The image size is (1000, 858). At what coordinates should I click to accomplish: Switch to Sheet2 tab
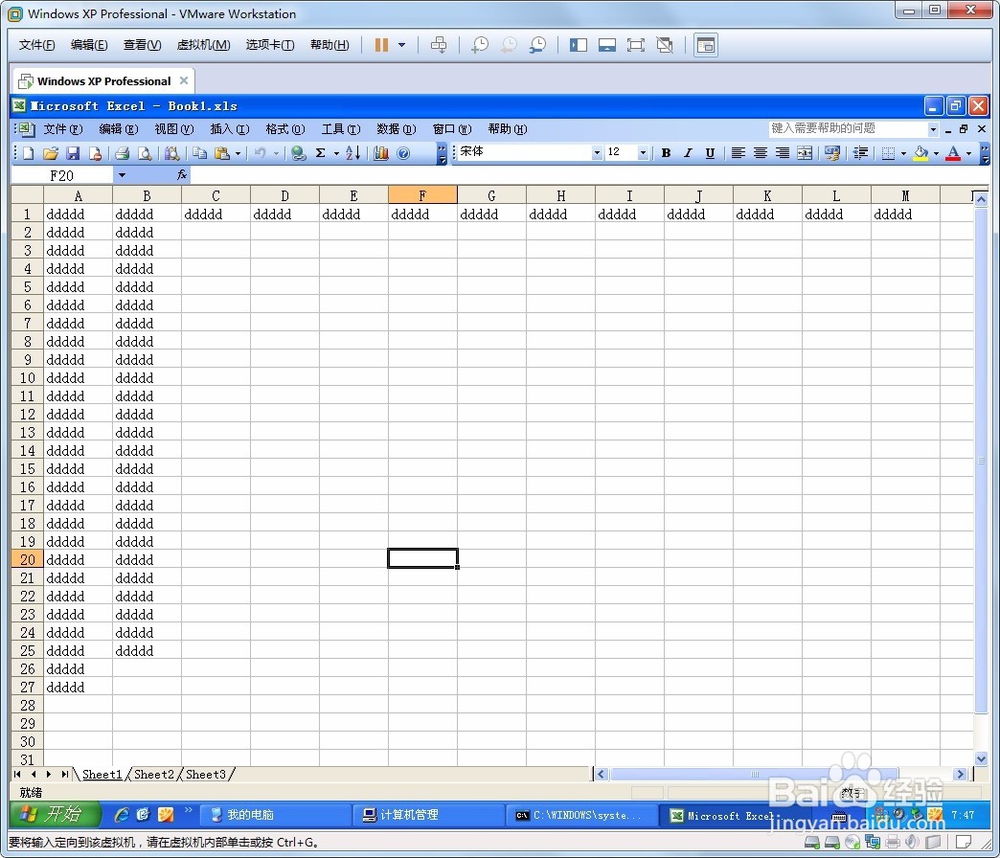(154, 774)
